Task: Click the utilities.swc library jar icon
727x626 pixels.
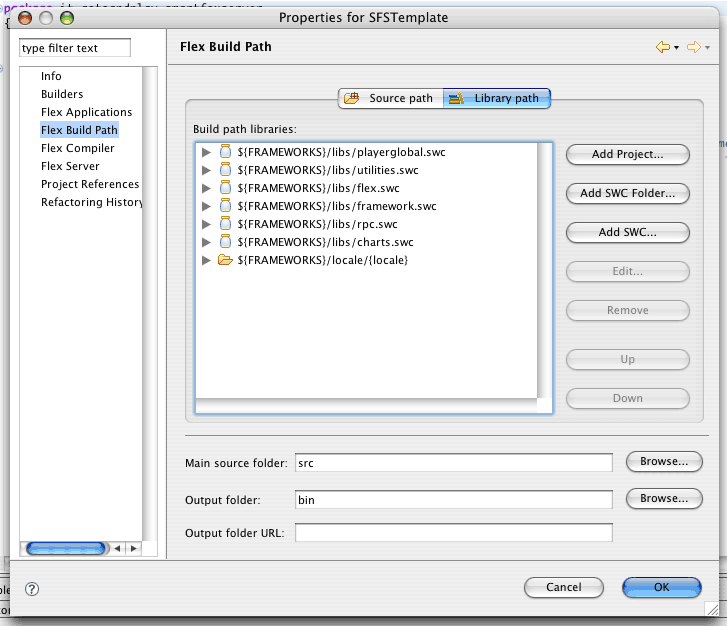Action: pos(225,170)
